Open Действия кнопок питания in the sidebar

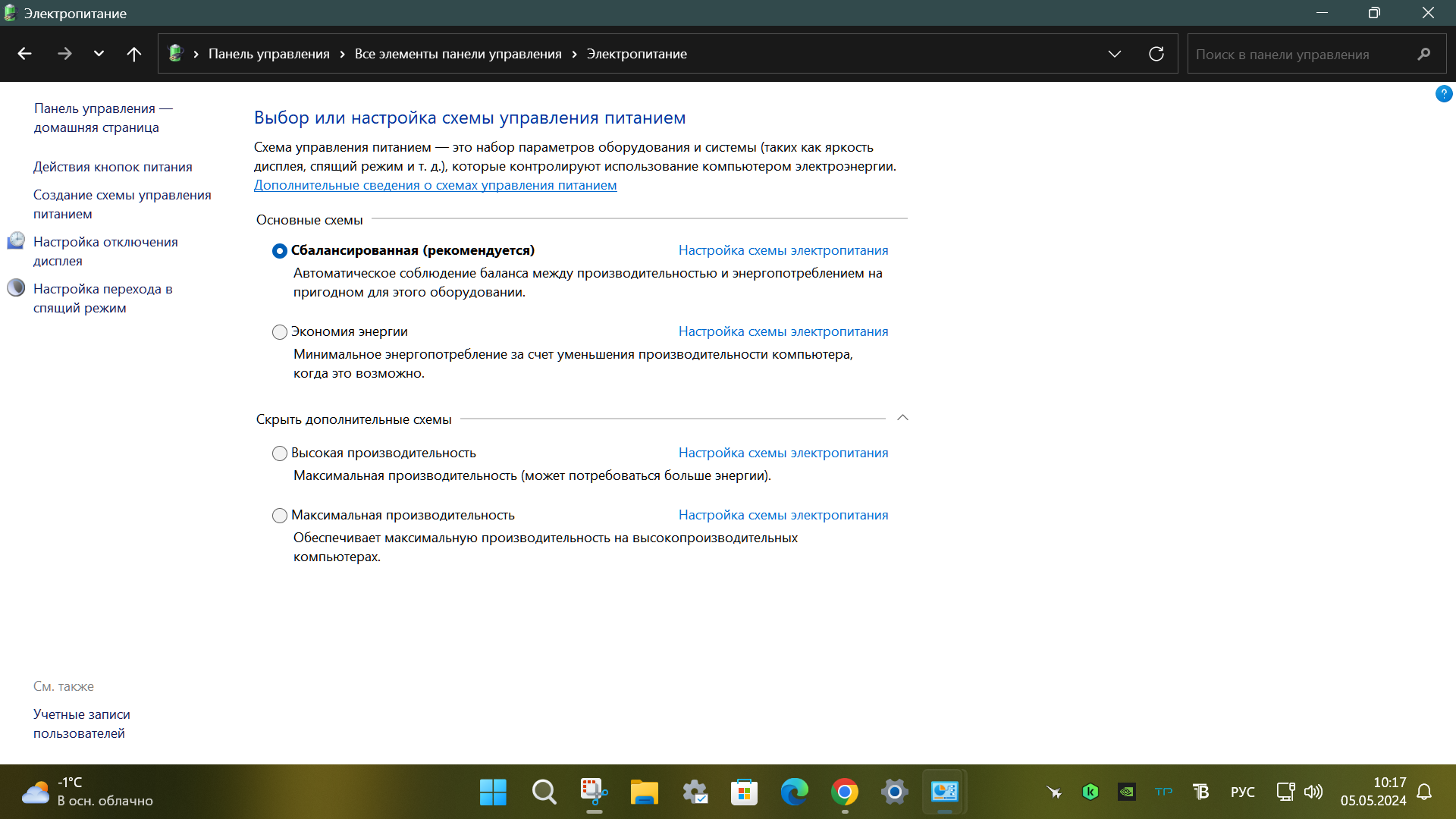tap(112, 167)
